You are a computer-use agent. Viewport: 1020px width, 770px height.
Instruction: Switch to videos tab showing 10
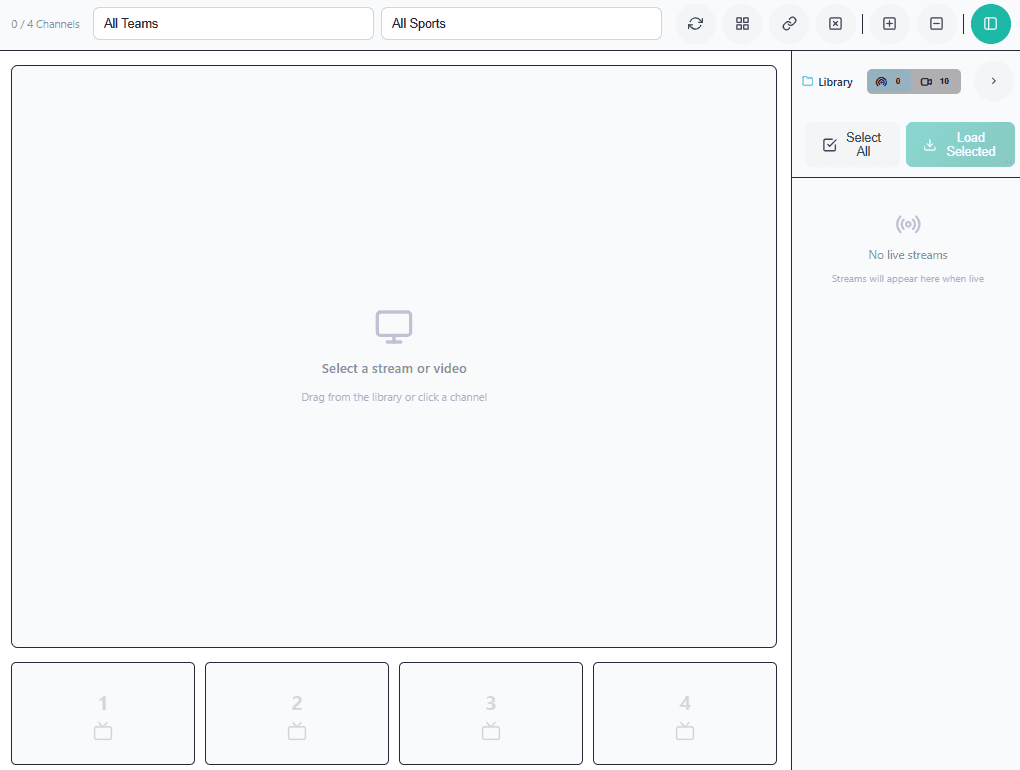click(936, 82)
